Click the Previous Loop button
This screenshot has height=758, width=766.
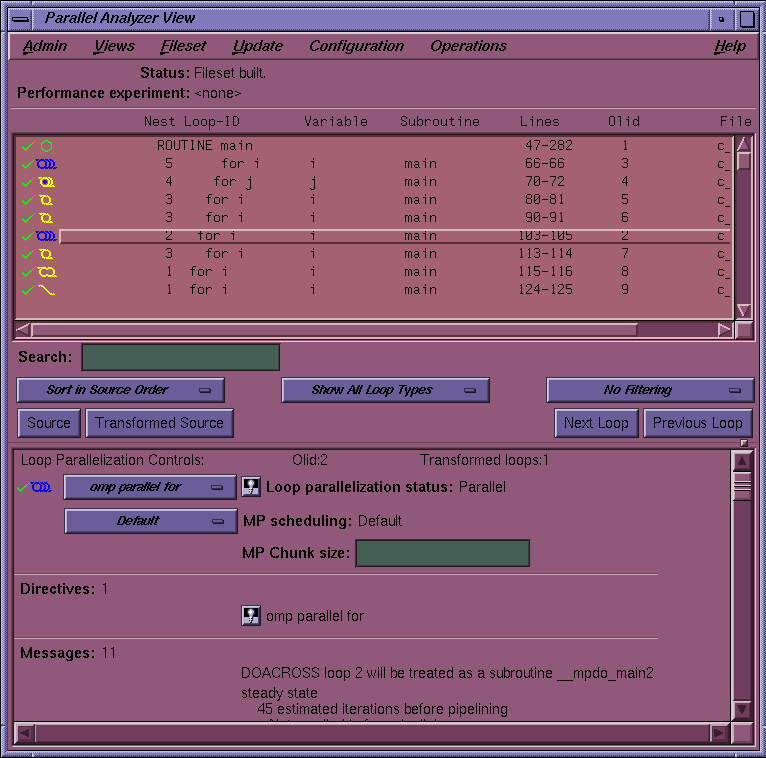tap(698, 422)
